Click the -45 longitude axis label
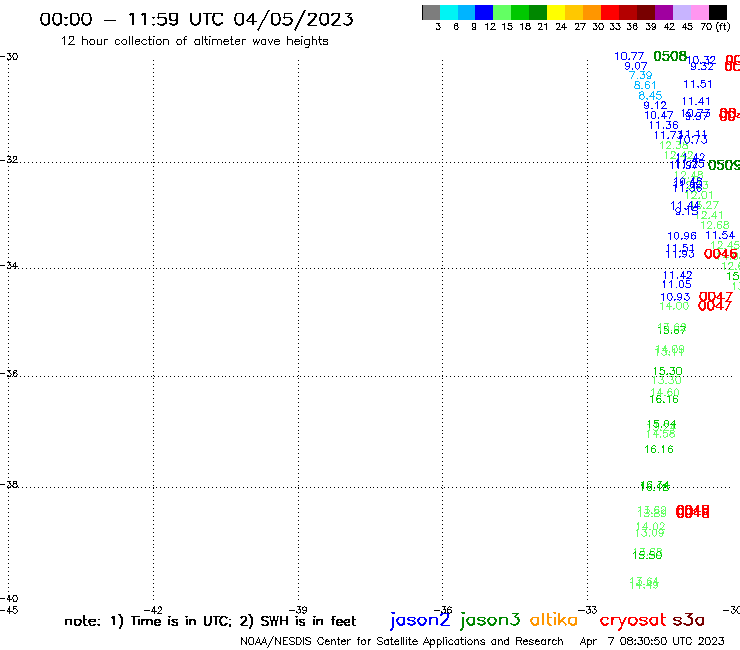 (x=9, y=610)
